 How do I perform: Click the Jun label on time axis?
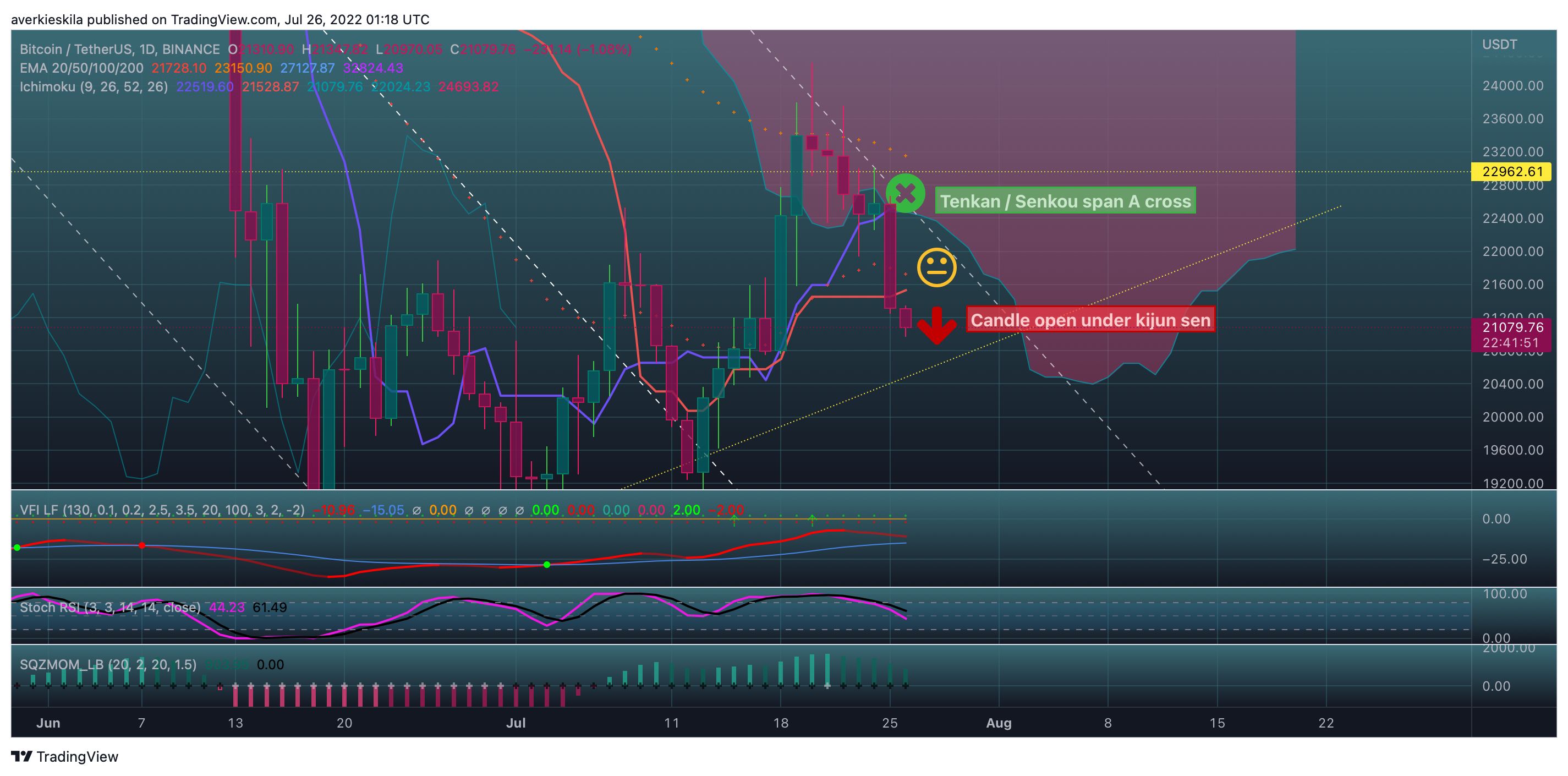[x=48, y=723]
